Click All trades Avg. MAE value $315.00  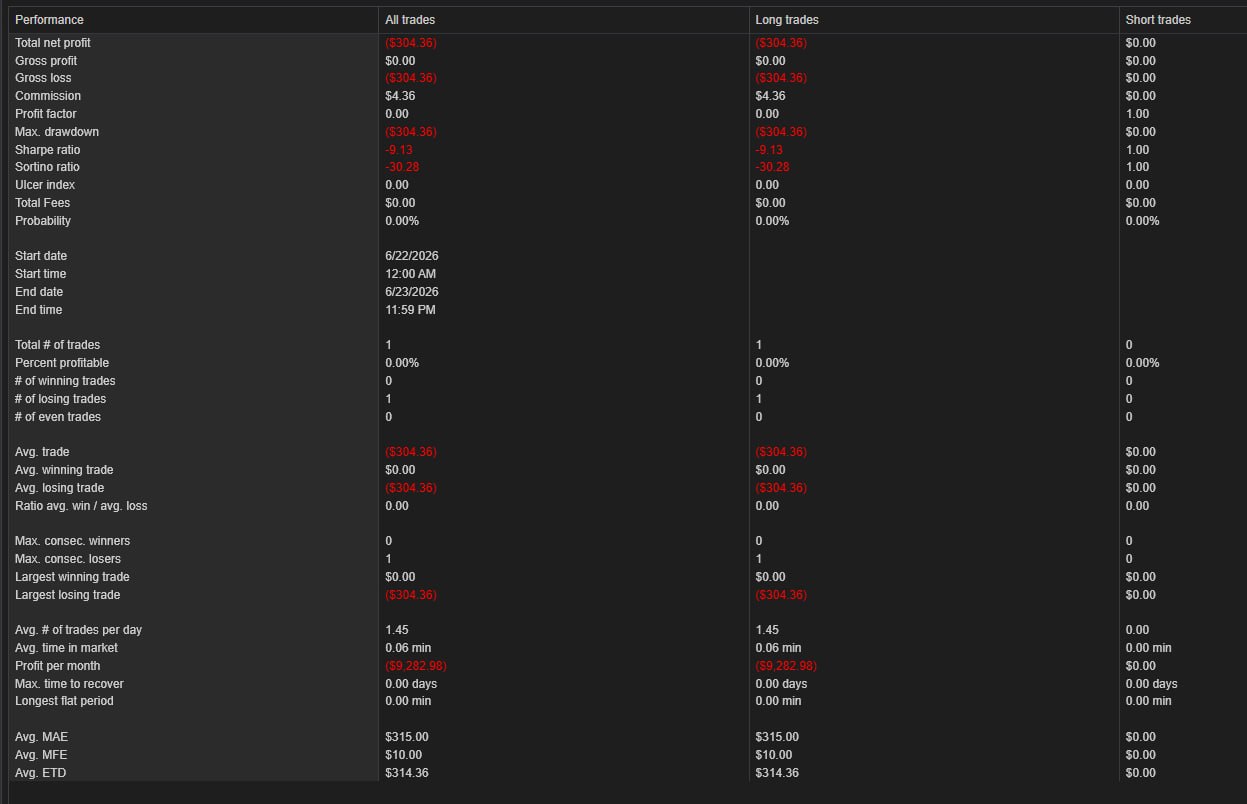pyautogui.click(x=407, y=737)
